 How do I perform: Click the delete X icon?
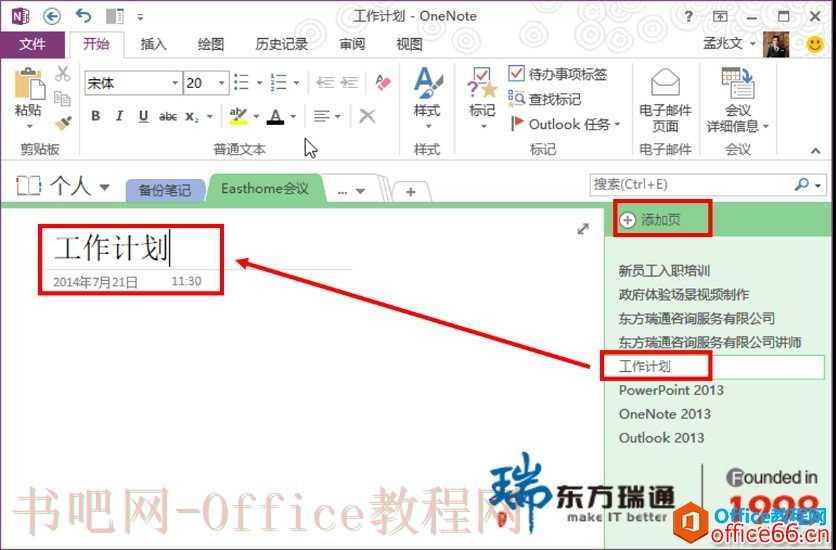[367, 116]
